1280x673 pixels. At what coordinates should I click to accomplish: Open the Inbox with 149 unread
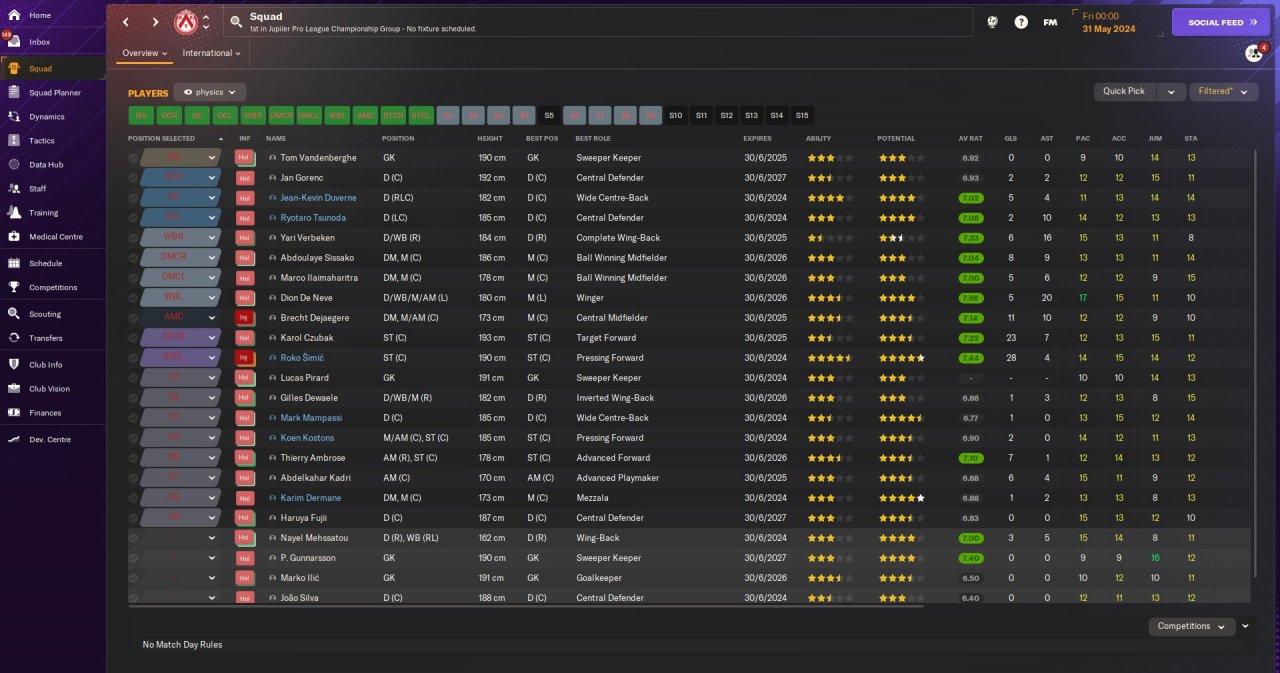tap(40, 42)
